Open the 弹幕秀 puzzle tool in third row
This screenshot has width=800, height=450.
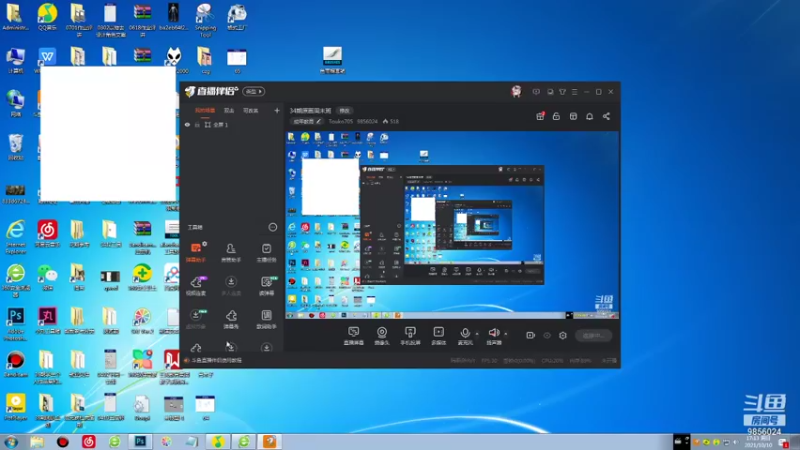pos(231,319)
